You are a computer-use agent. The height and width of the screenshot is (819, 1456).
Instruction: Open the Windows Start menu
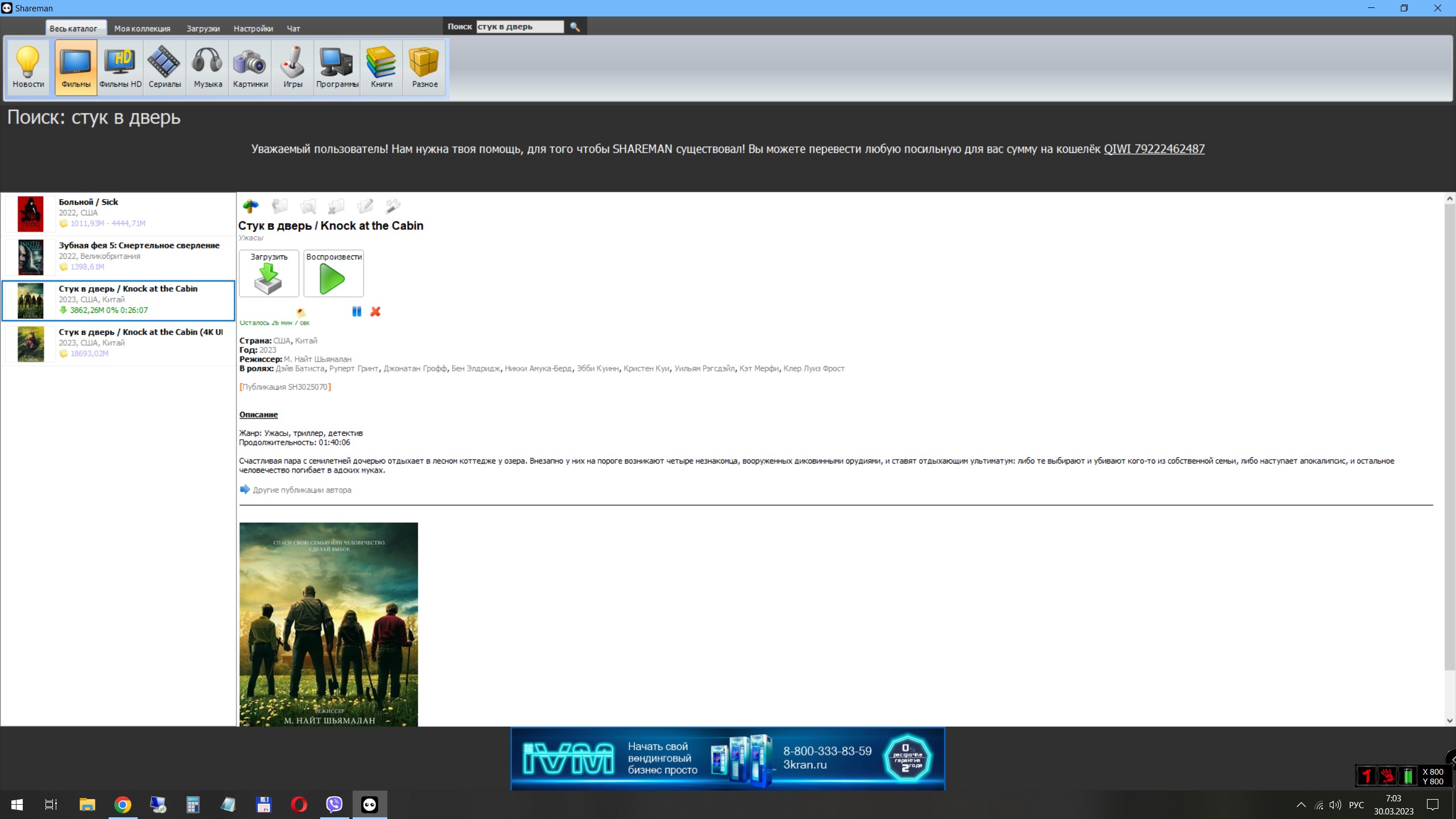pyautogui.click(x=17, y=805)
